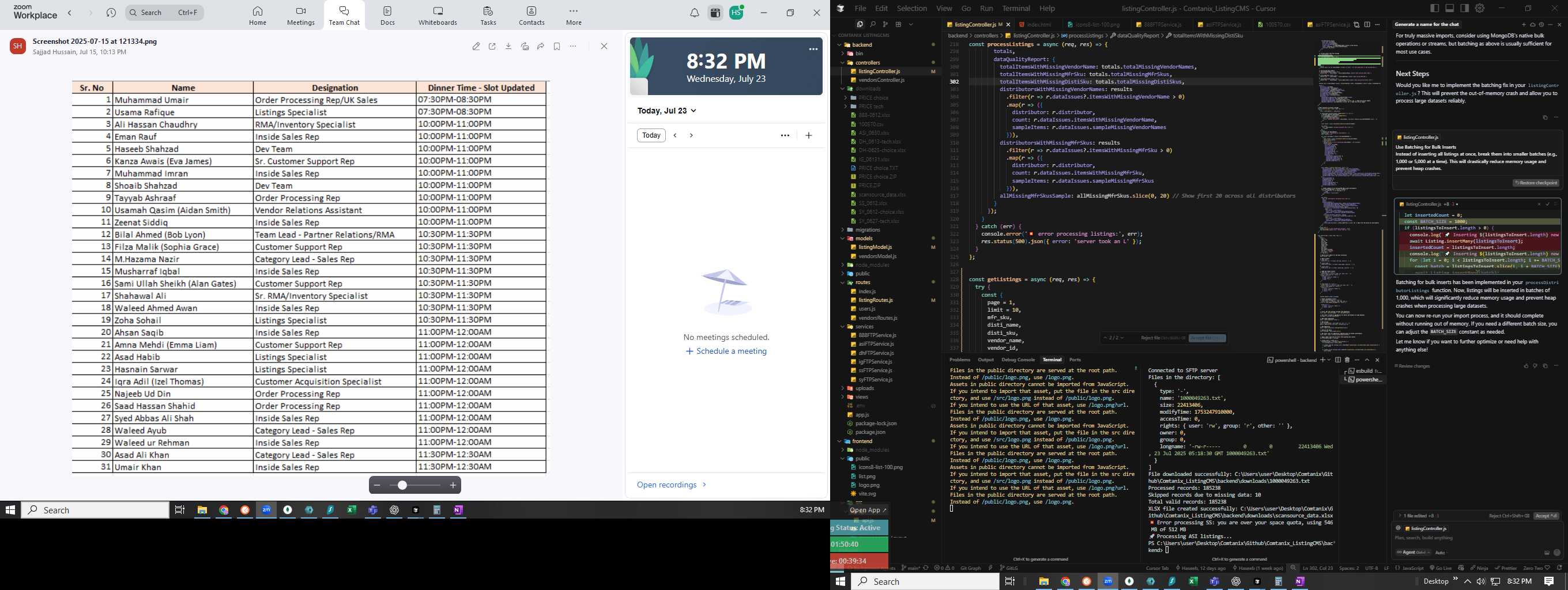Open the Selection menu in Cursor

coord(912,9)
